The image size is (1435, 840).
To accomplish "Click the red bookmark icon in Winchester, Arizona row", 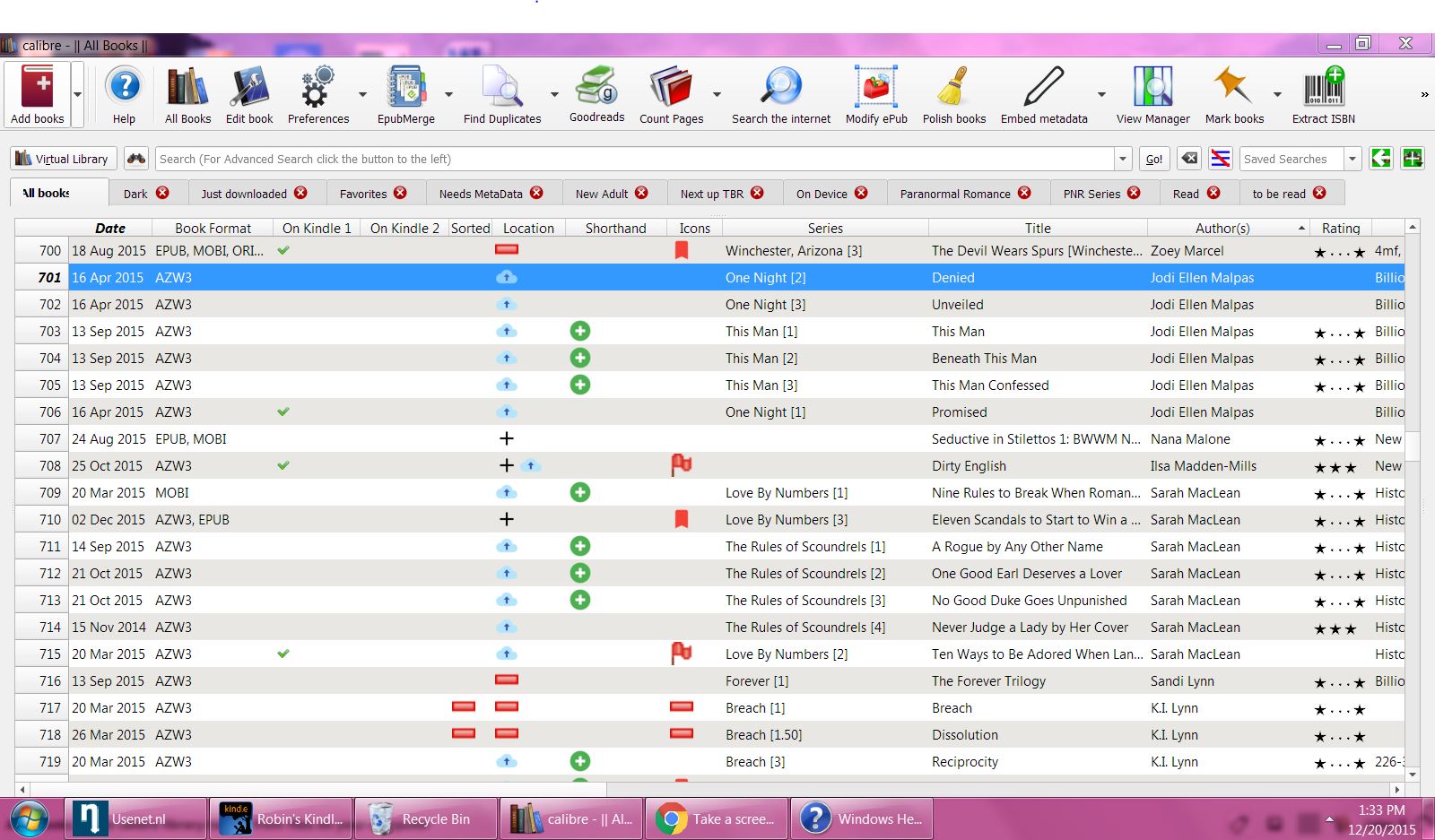I will (x=682, y=251).
